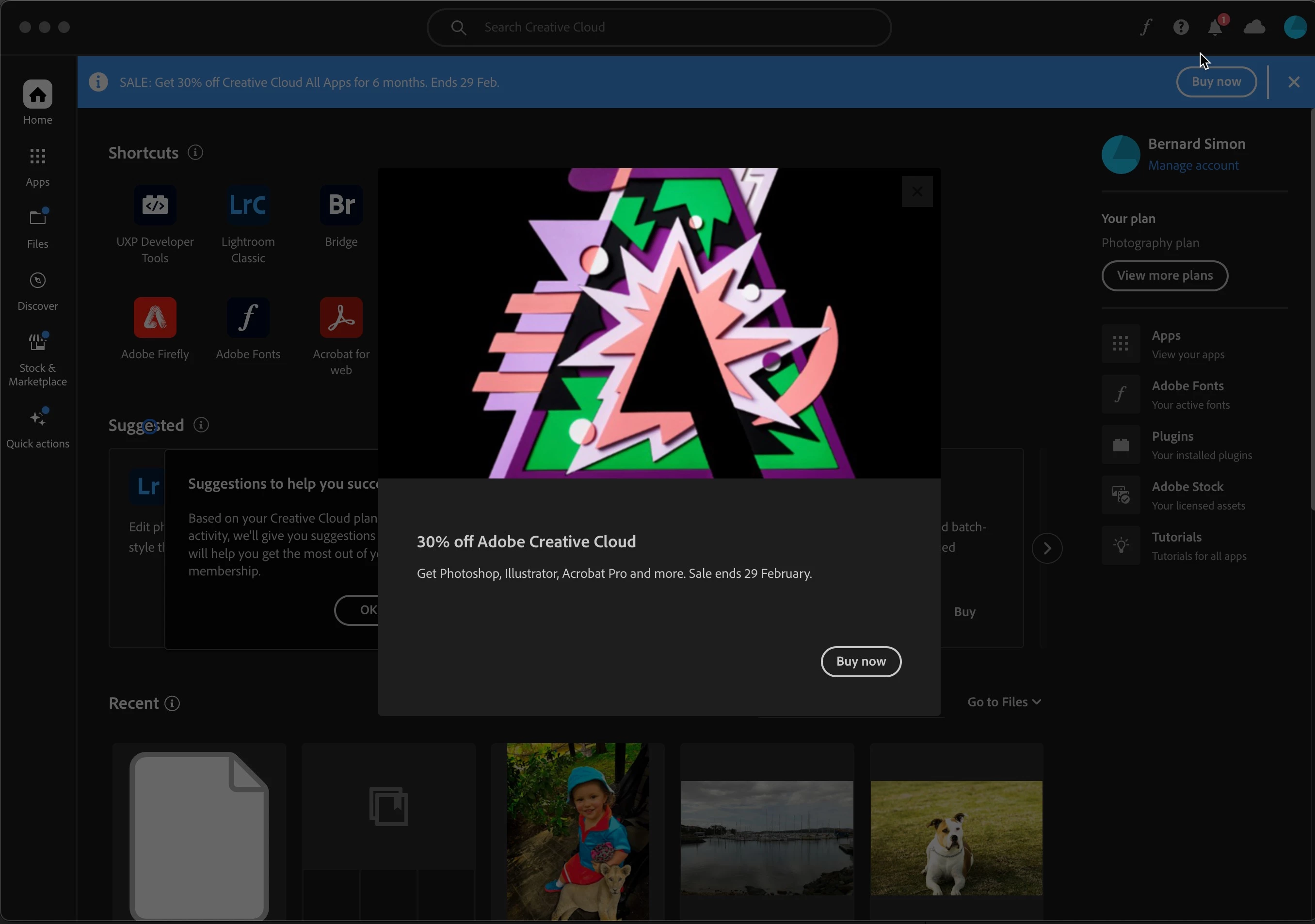
Task: Open the Manage account link
Action: (1193, 165)
